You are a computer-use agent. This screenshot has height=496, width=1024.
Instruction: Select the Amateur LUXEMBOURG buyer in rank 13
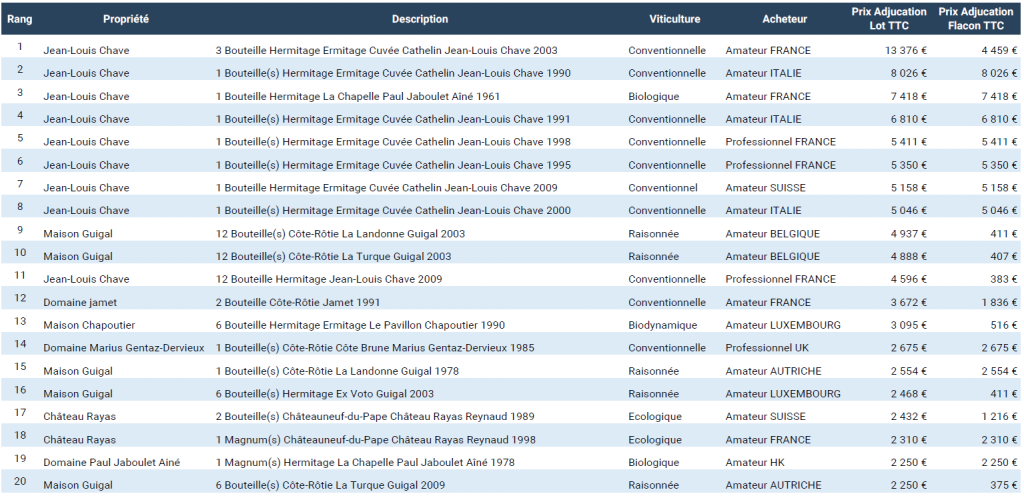(783, 325)
